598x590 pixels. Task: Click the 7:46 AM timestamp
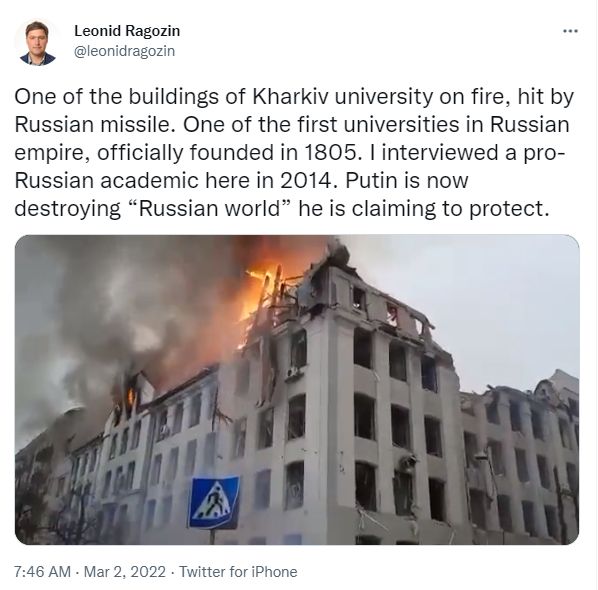pyautogui.click(x=42, y=572)
